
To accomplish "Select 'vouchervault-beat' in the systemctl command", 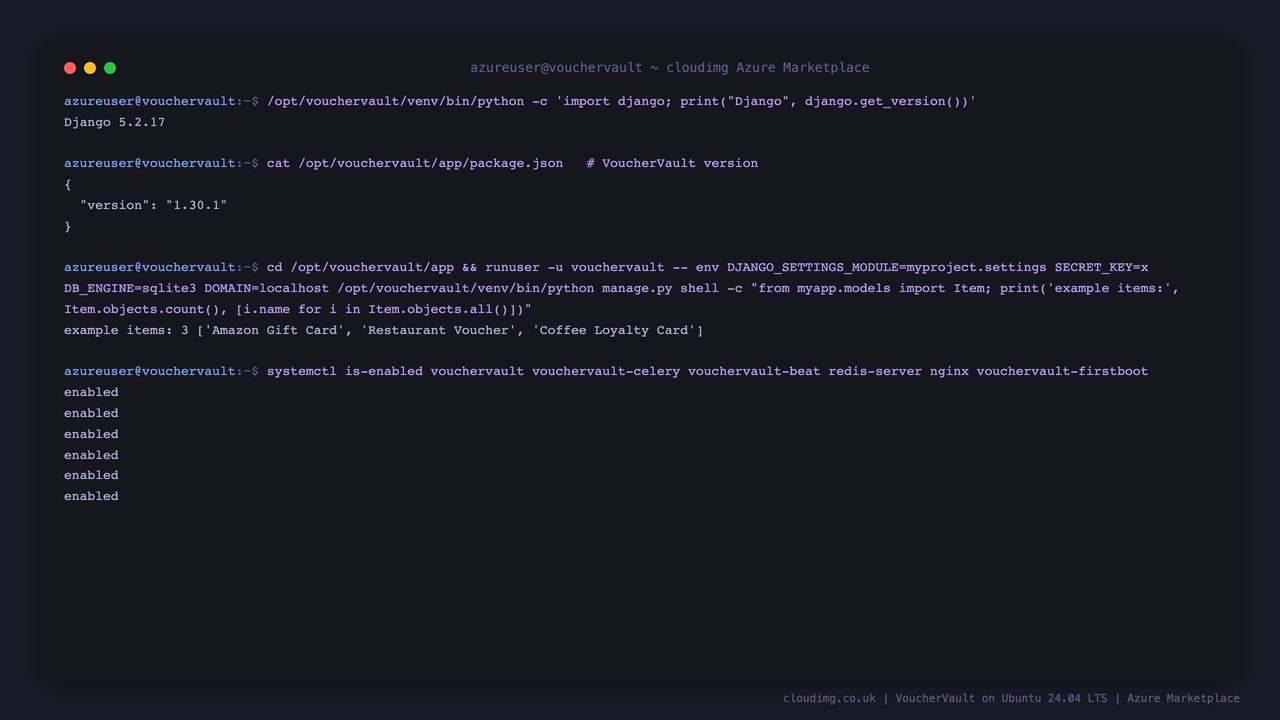I will click(x=754, y=371).
